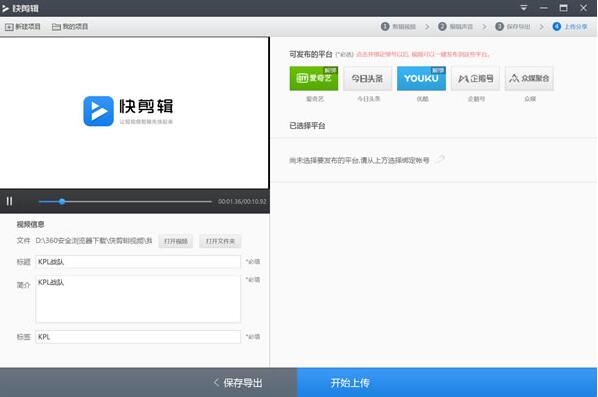Viewport: 598px width, 397px height.
Task: Open My Projects folder icon
Action: [x=56, y=27]
